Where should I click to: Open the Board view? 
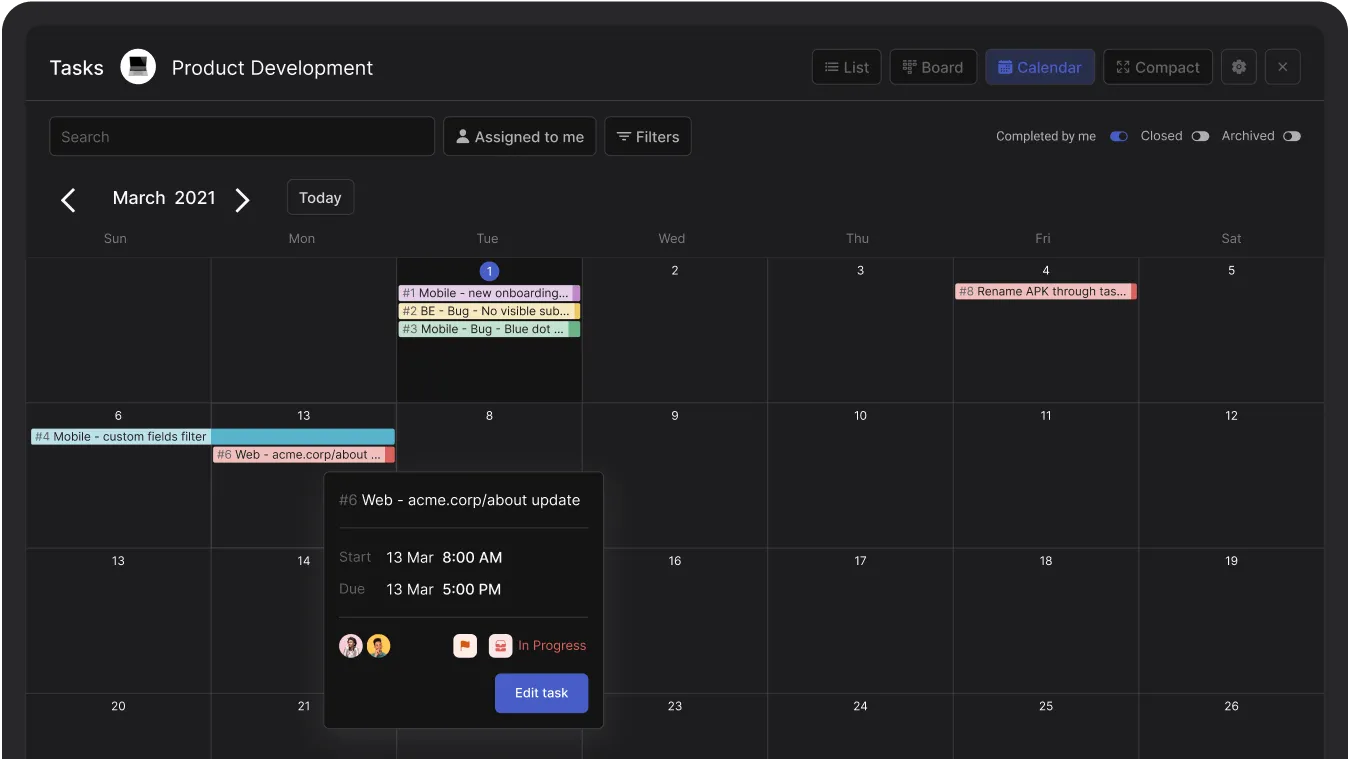(933, 66)
